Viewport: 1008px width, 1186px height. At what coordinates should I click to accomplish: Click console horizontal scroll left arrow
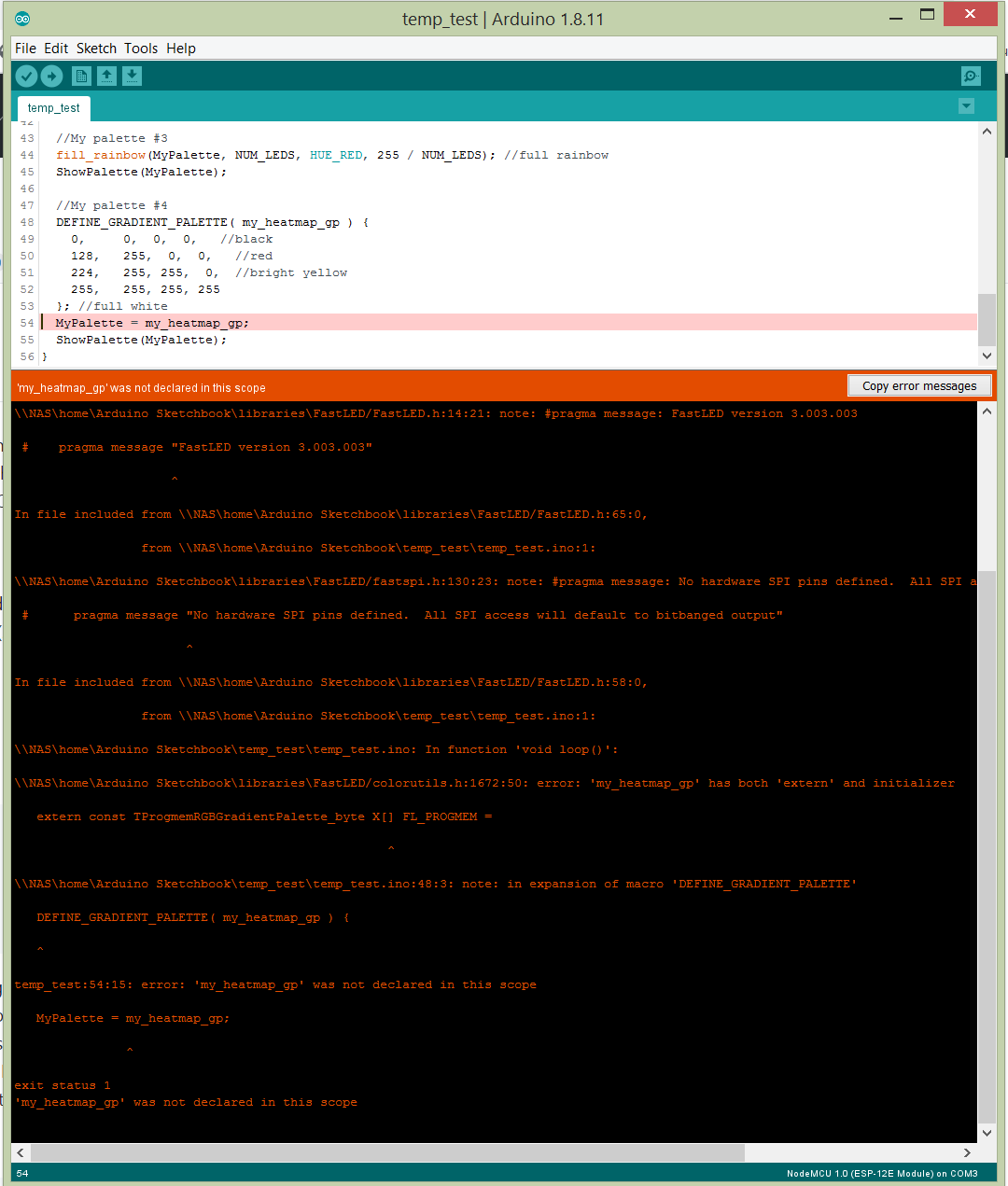click(21, 1152)
